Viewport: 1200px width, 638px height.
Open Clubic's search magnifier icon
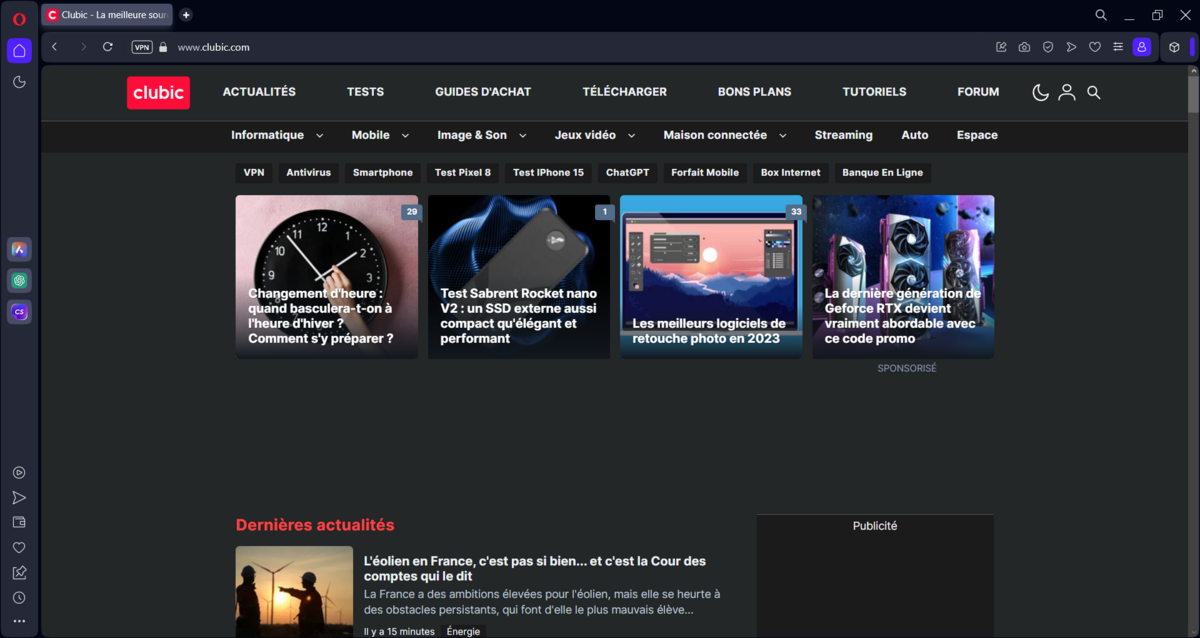click(x=1094, y=92)
